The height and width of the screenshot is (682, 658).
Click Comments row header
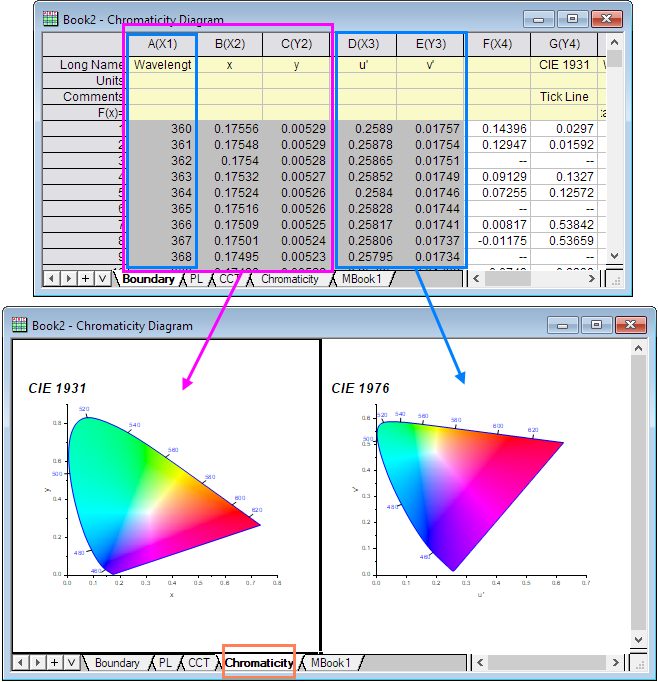click(x=84, y=97)
